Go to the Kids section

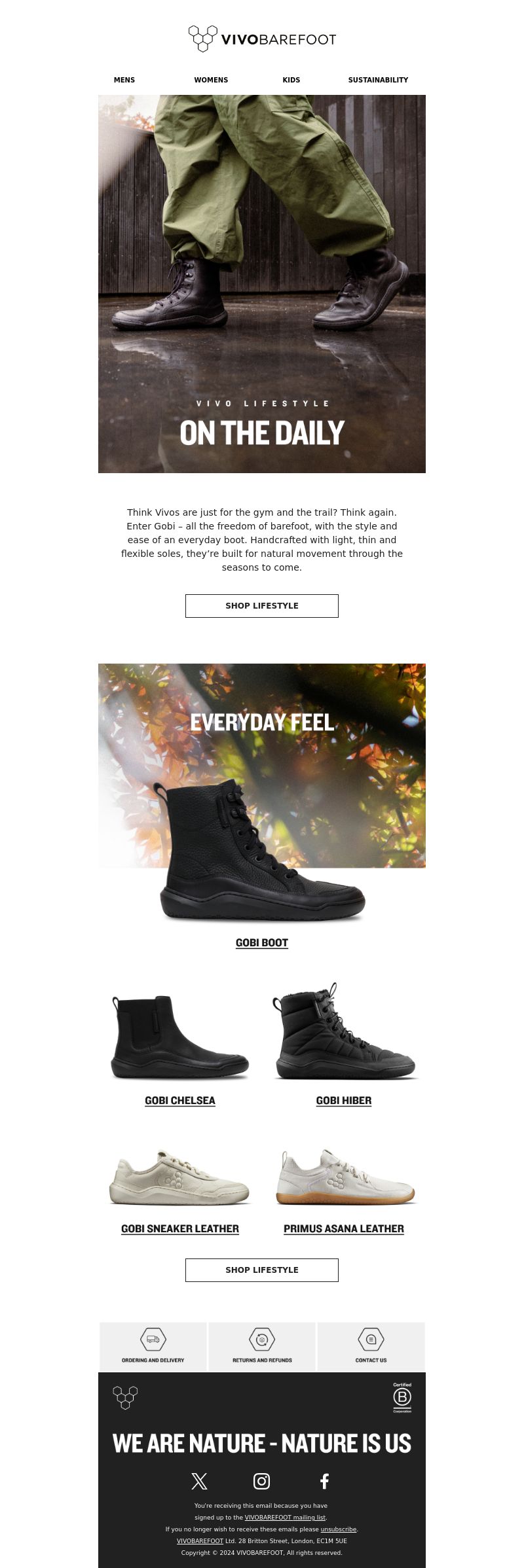[291, 80]
